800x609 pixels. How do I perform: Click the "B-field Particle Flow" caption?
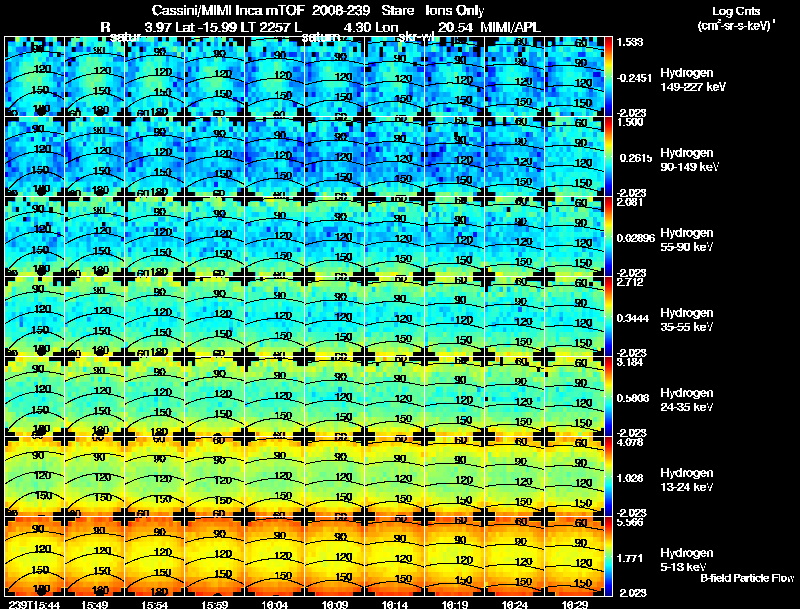(x=747, y=578)
